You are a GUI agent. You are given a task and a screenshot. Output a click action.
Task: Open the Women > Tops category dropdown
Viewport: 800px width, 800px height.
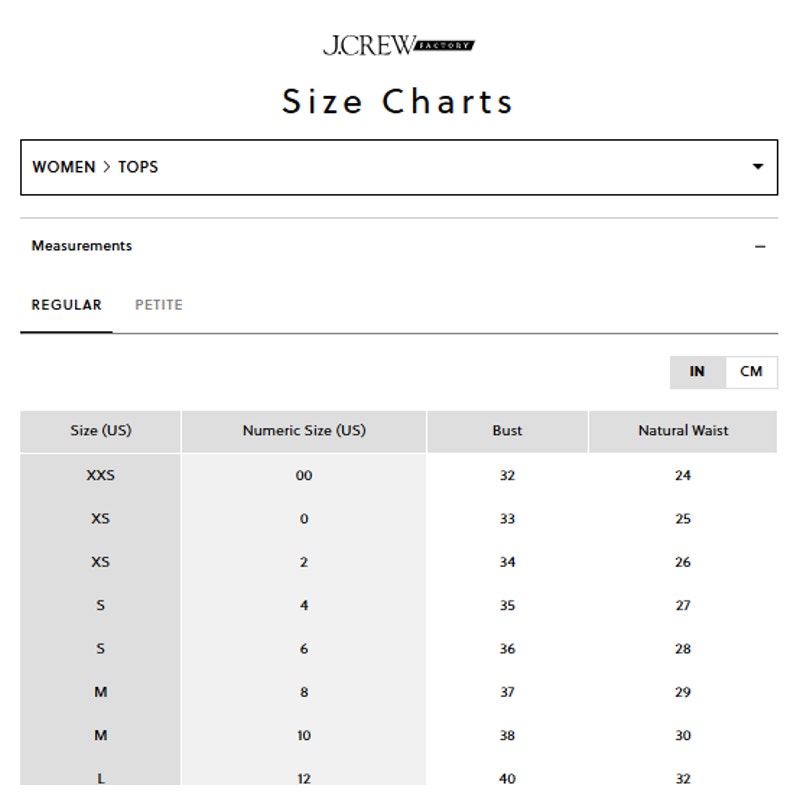coord(399,167)
